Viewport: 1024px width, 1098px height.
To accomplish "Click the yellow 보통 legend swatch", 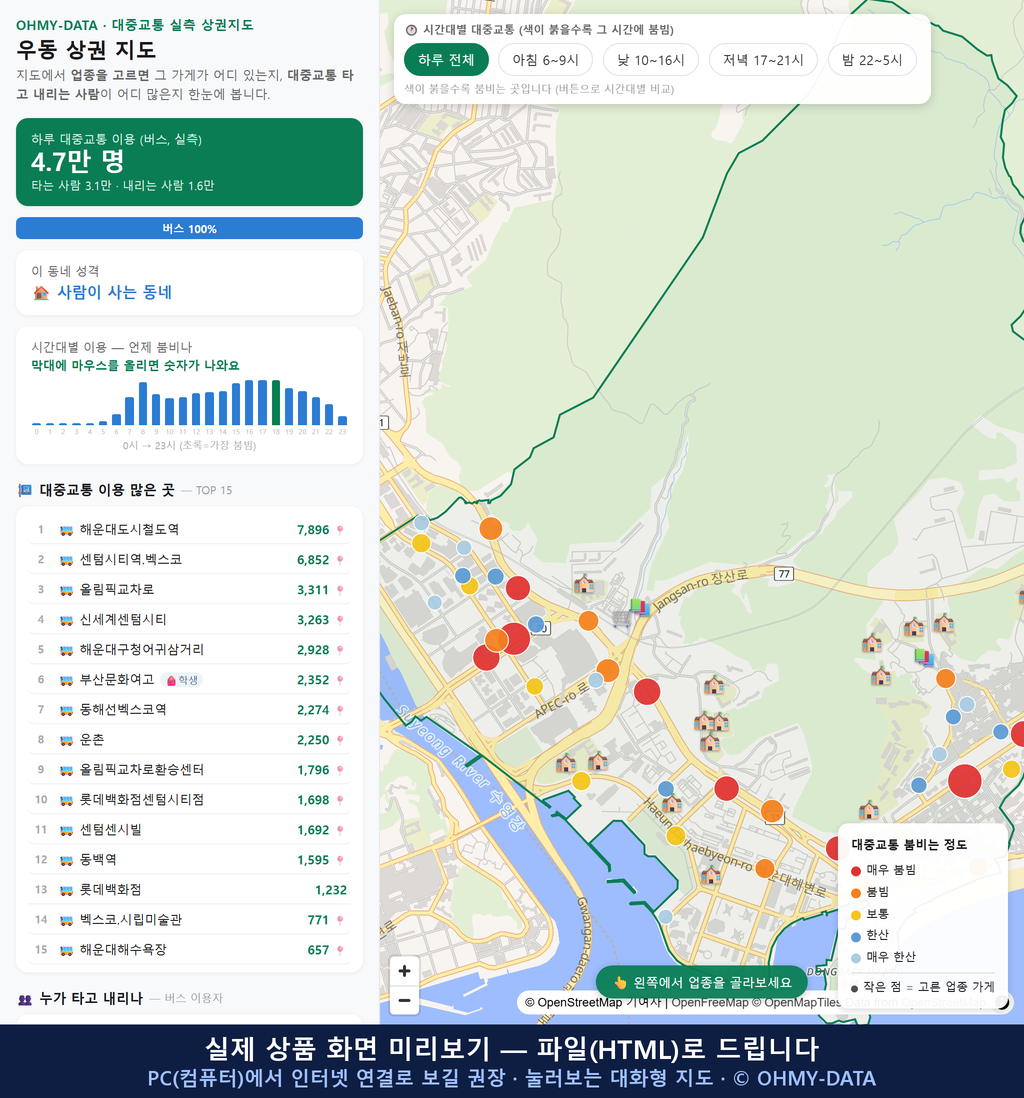I will 855,915.
